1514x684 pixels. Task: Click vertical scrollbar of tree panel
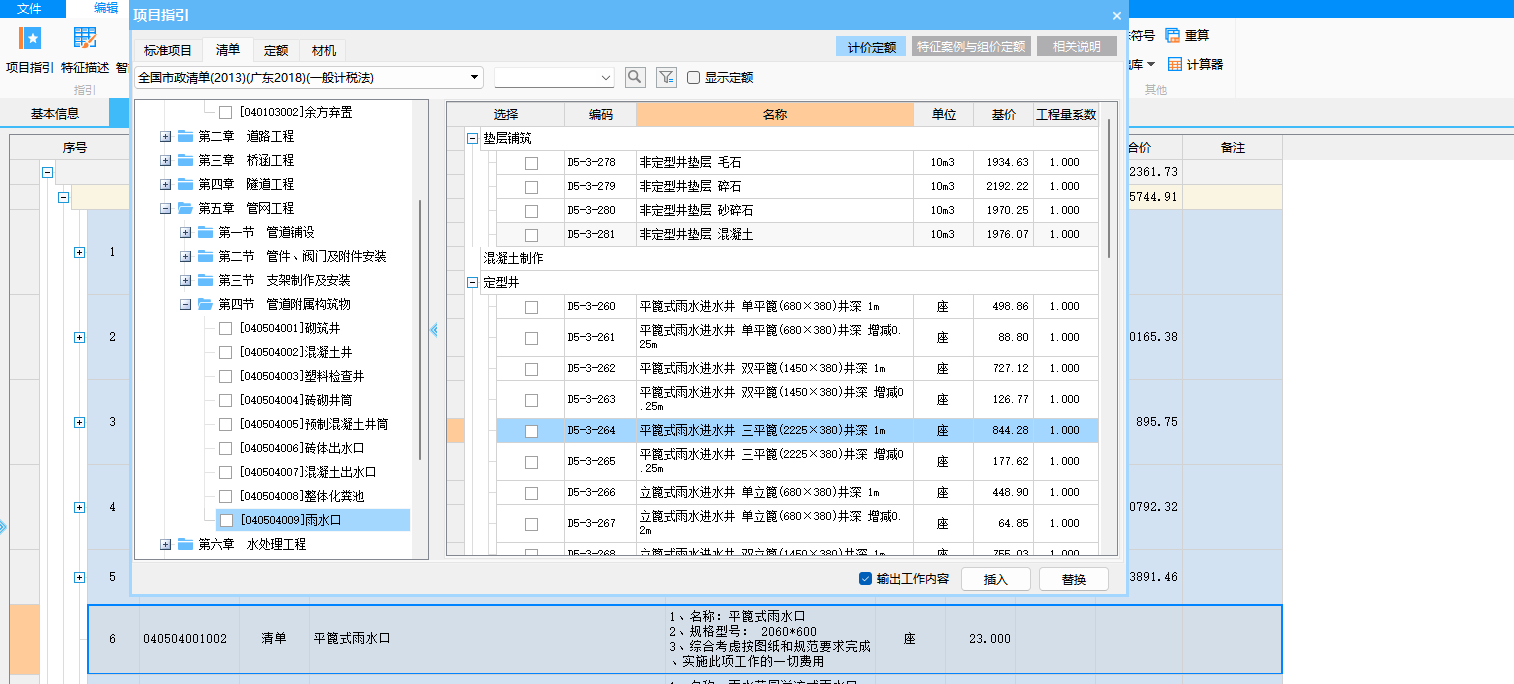(x=420, y=330)
